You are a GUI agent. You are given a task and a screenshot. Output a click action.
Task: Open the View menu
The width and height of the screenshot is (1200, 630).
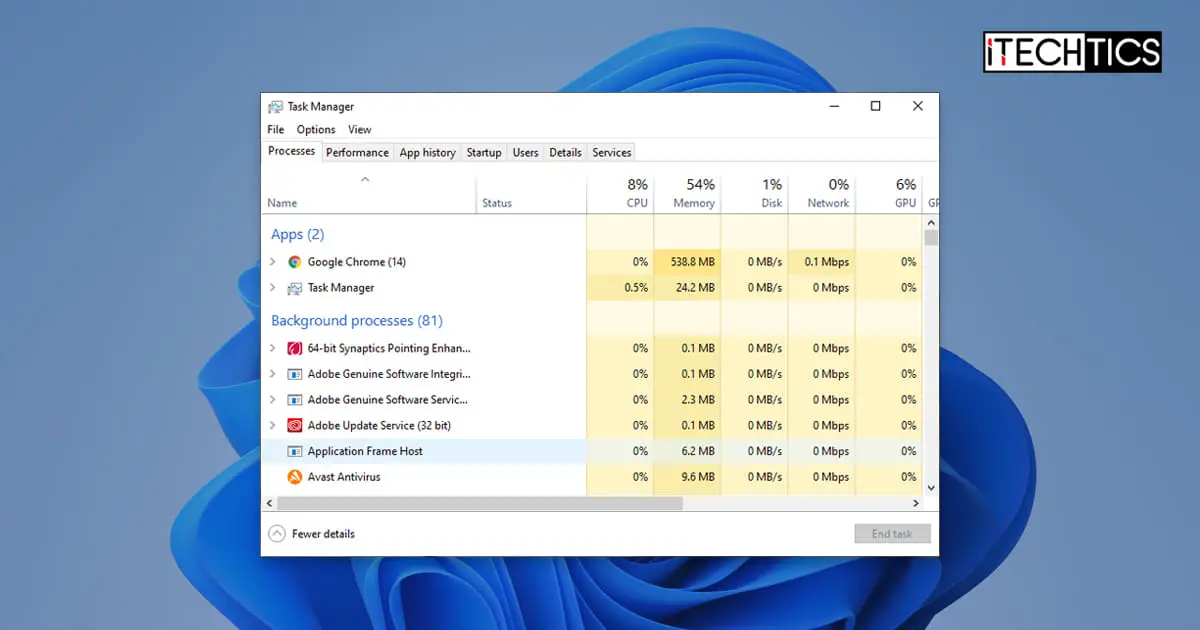pyautogui.click(x=360, y=129)
